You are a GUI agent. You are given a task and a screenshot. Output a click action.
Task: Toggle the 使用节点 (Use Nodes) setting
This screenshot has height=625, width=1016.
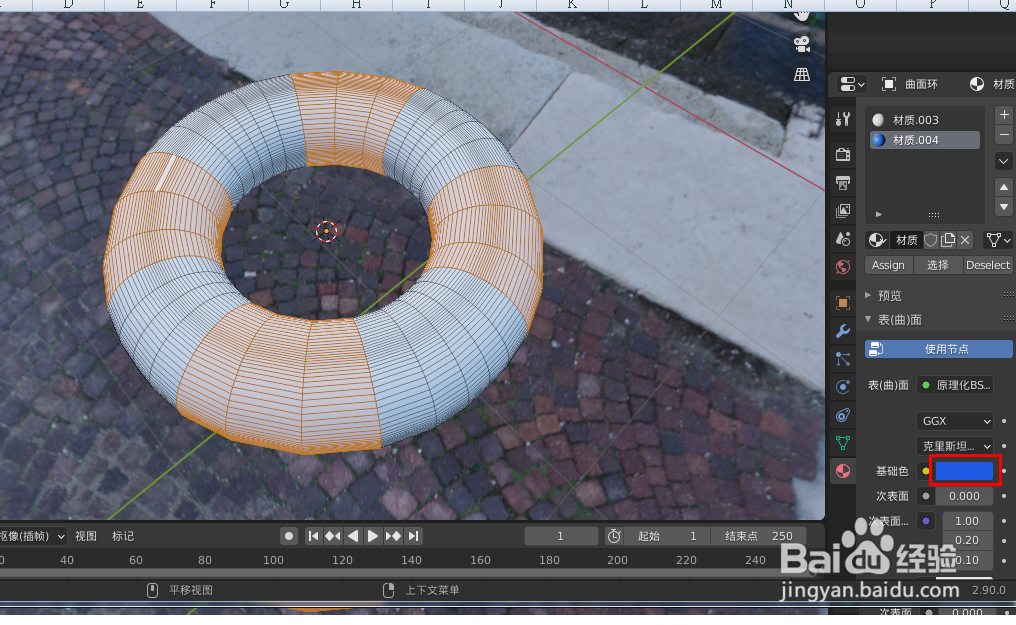(x=938, y=348)
